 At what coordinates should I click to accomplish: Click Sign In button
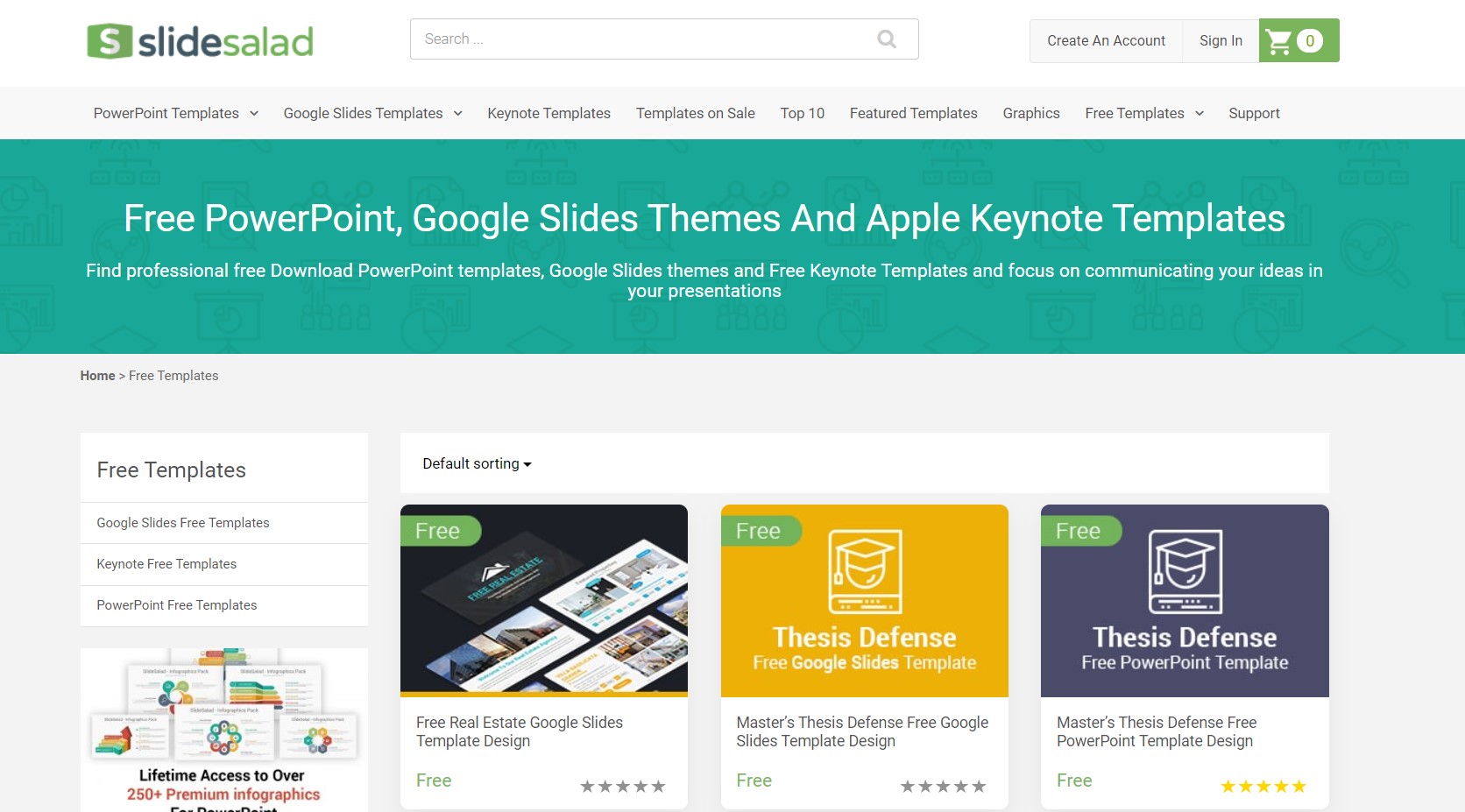pyautogui.click(x=1221, y=40)
